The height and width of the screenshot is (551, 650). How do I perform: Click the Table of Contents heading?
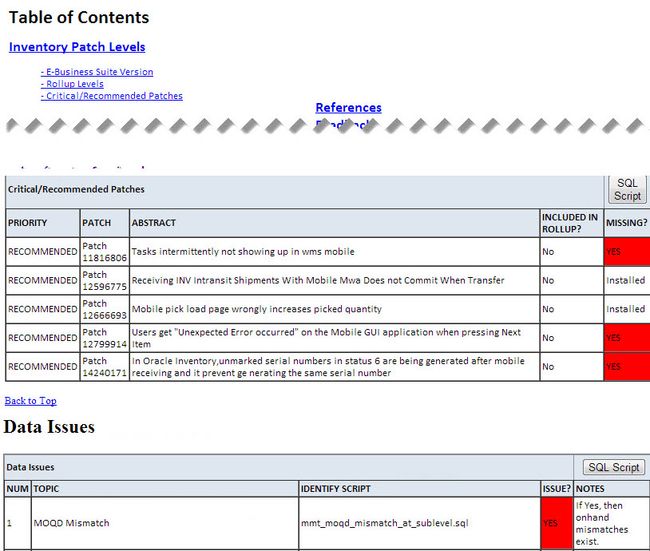79,17
